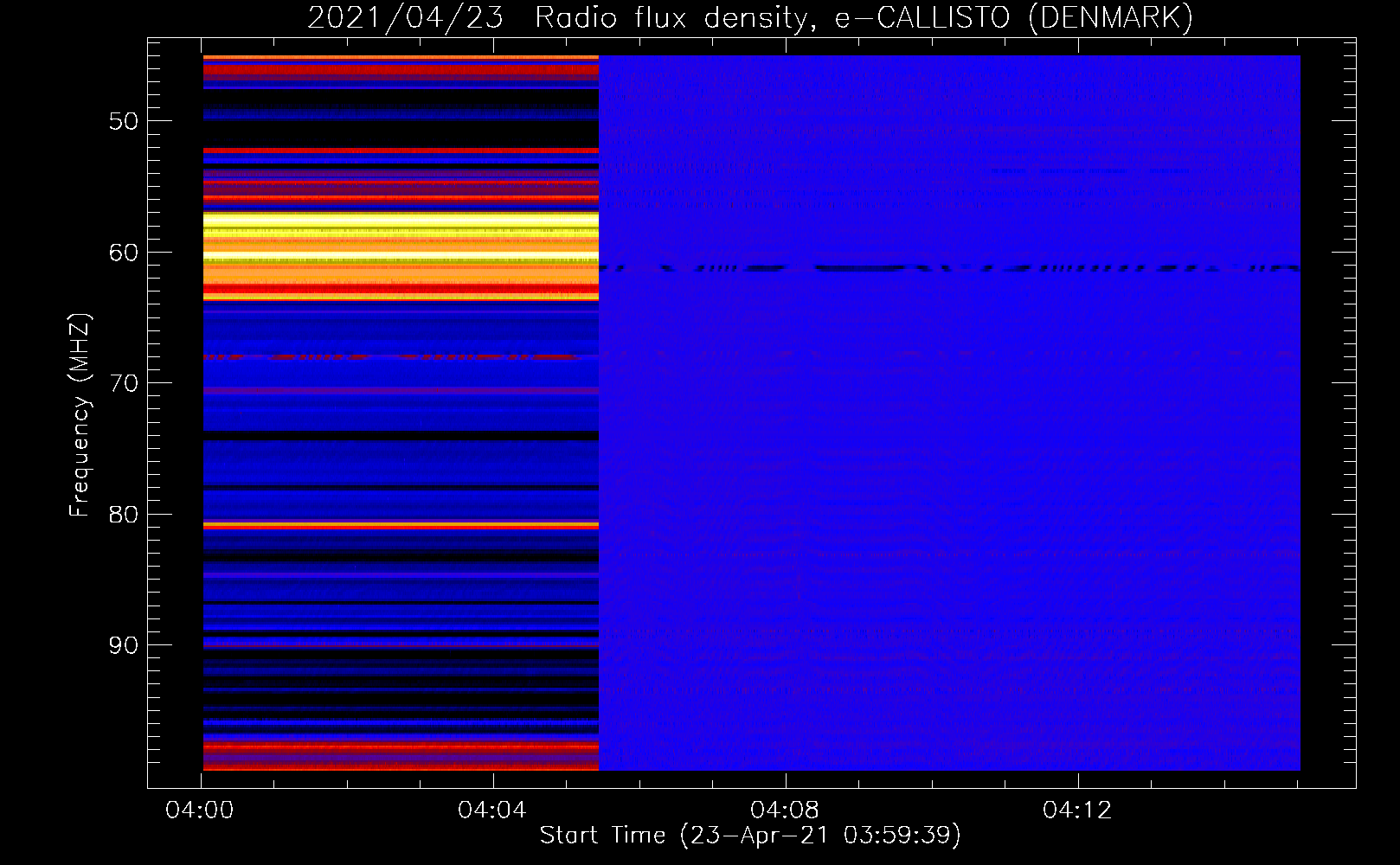Click the 'Start Time (23-Apr-21 03:59:39)' label

(750, 836)
